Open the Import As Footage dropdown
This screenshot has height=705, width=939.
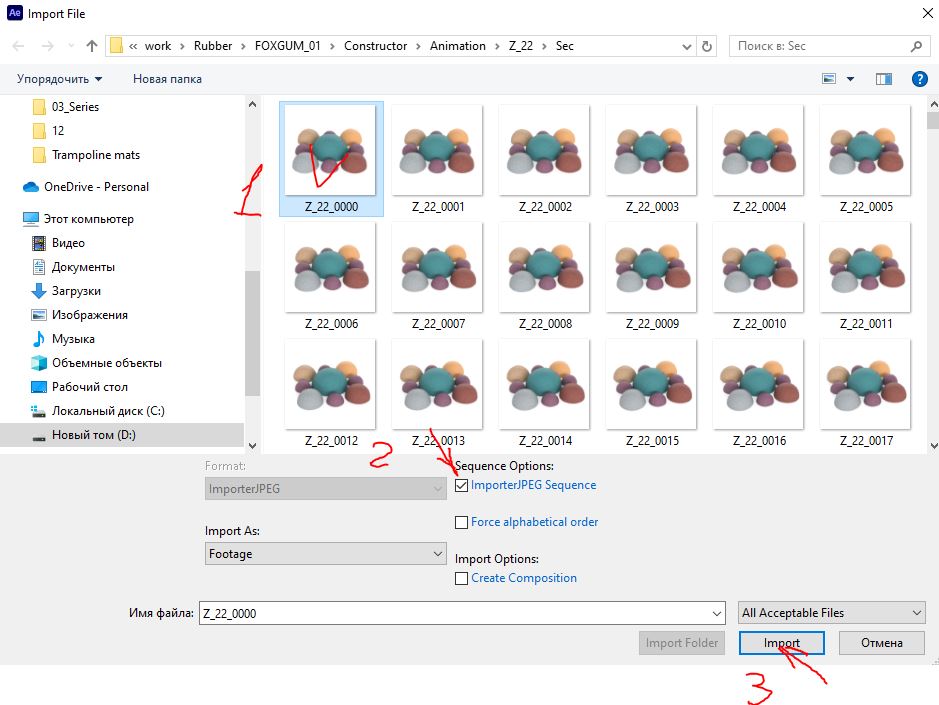[326, 553]
